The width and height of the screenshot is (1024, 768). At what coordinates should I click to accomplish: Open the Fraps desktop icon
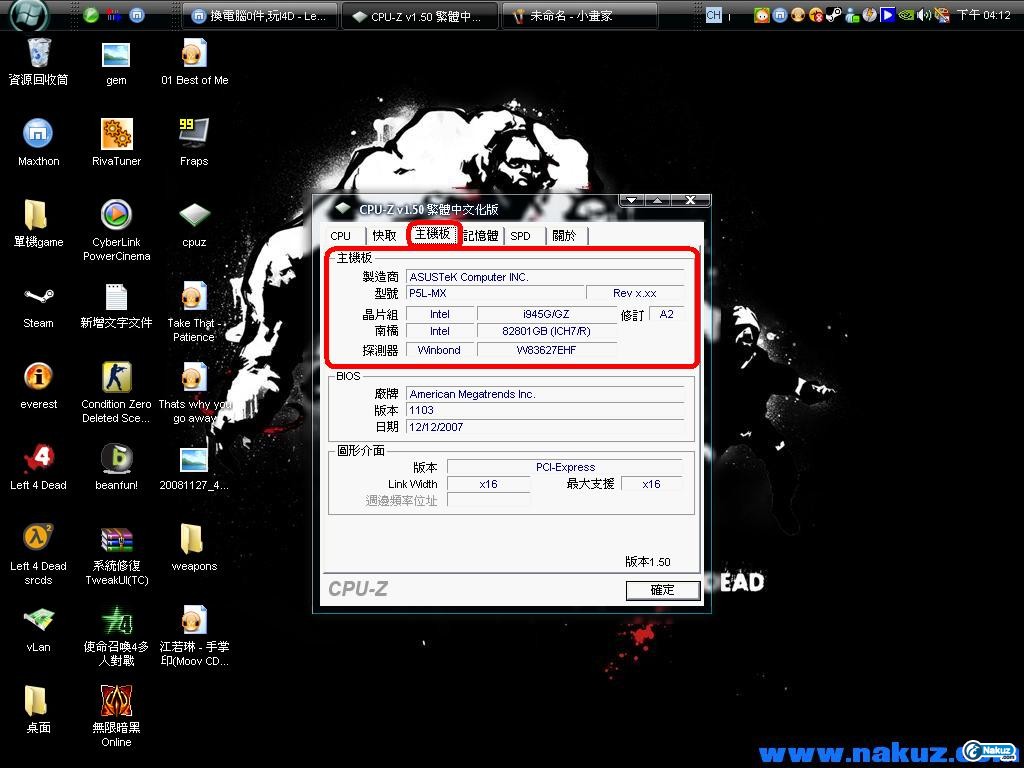click(x=194, y=135)
